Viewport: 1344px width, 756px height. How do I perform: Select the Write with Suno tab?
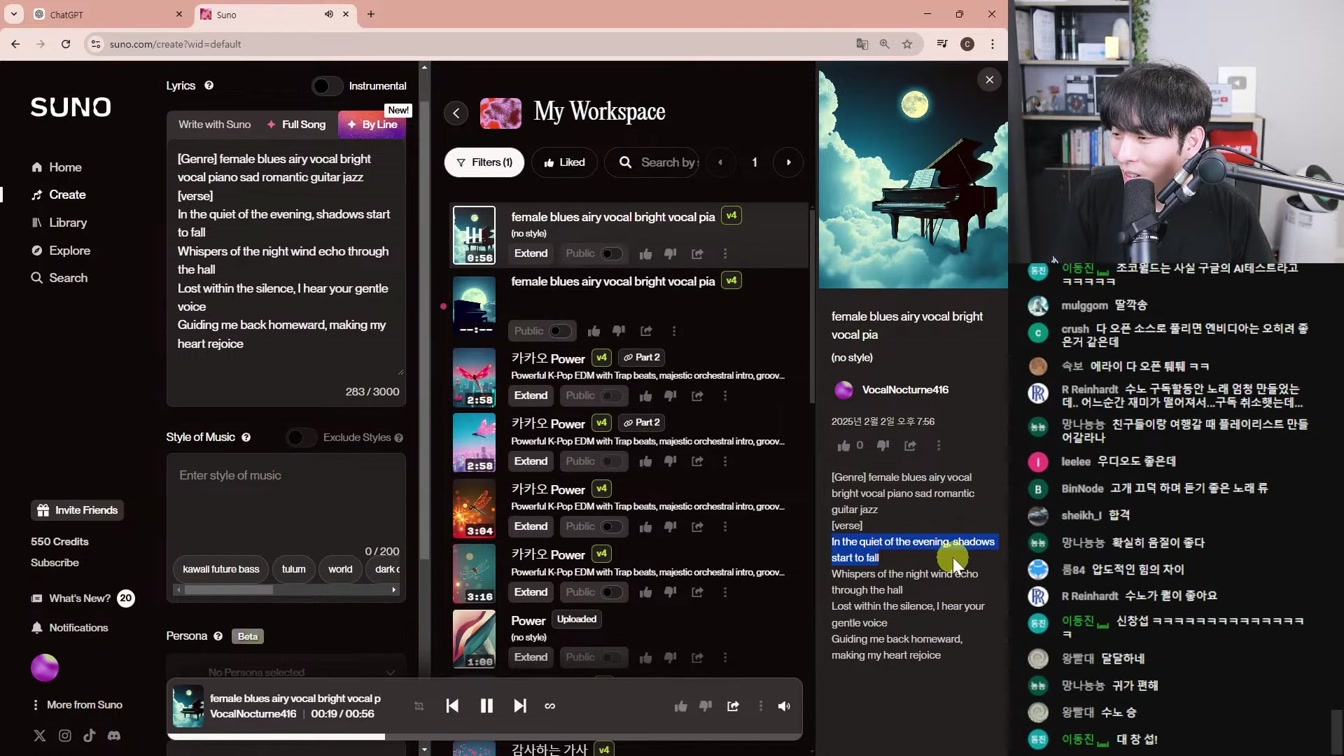coord(214,125)
